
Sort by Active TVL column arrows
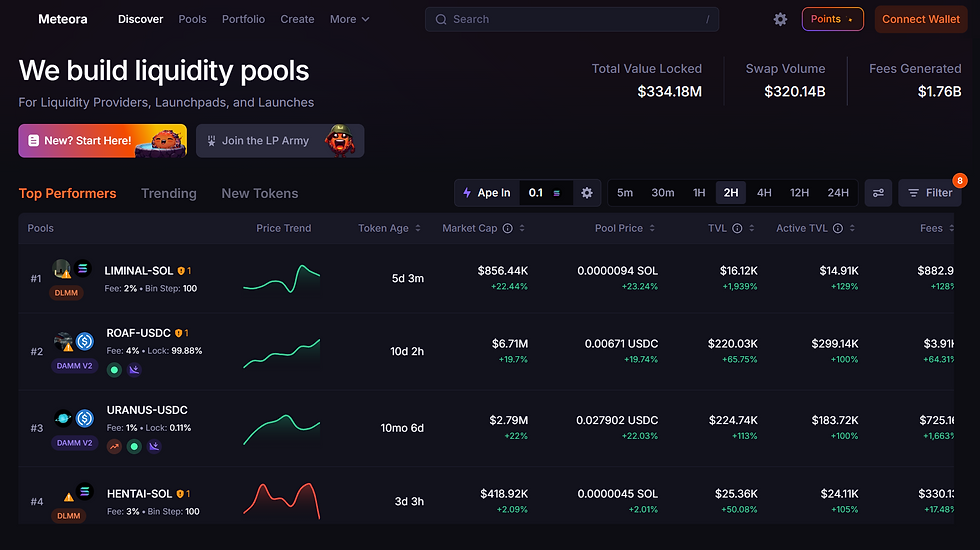852,229
